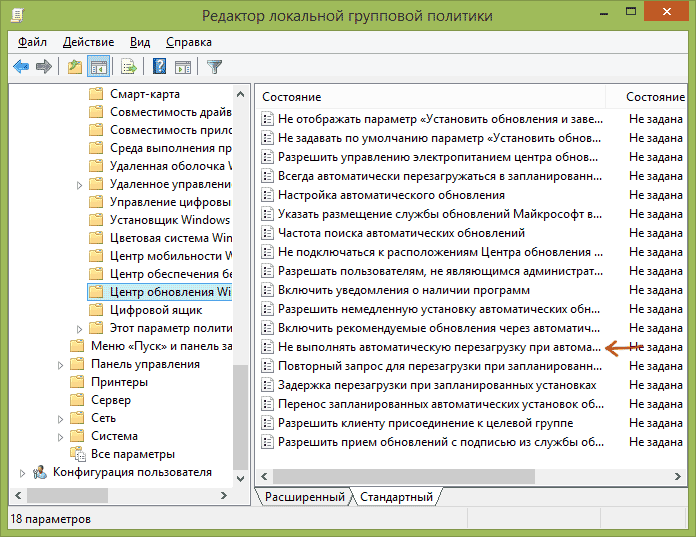Click the policy list horizontal scrollbar right arrow
Viewport: 696px width, 537px height.
tap(677, 477)
